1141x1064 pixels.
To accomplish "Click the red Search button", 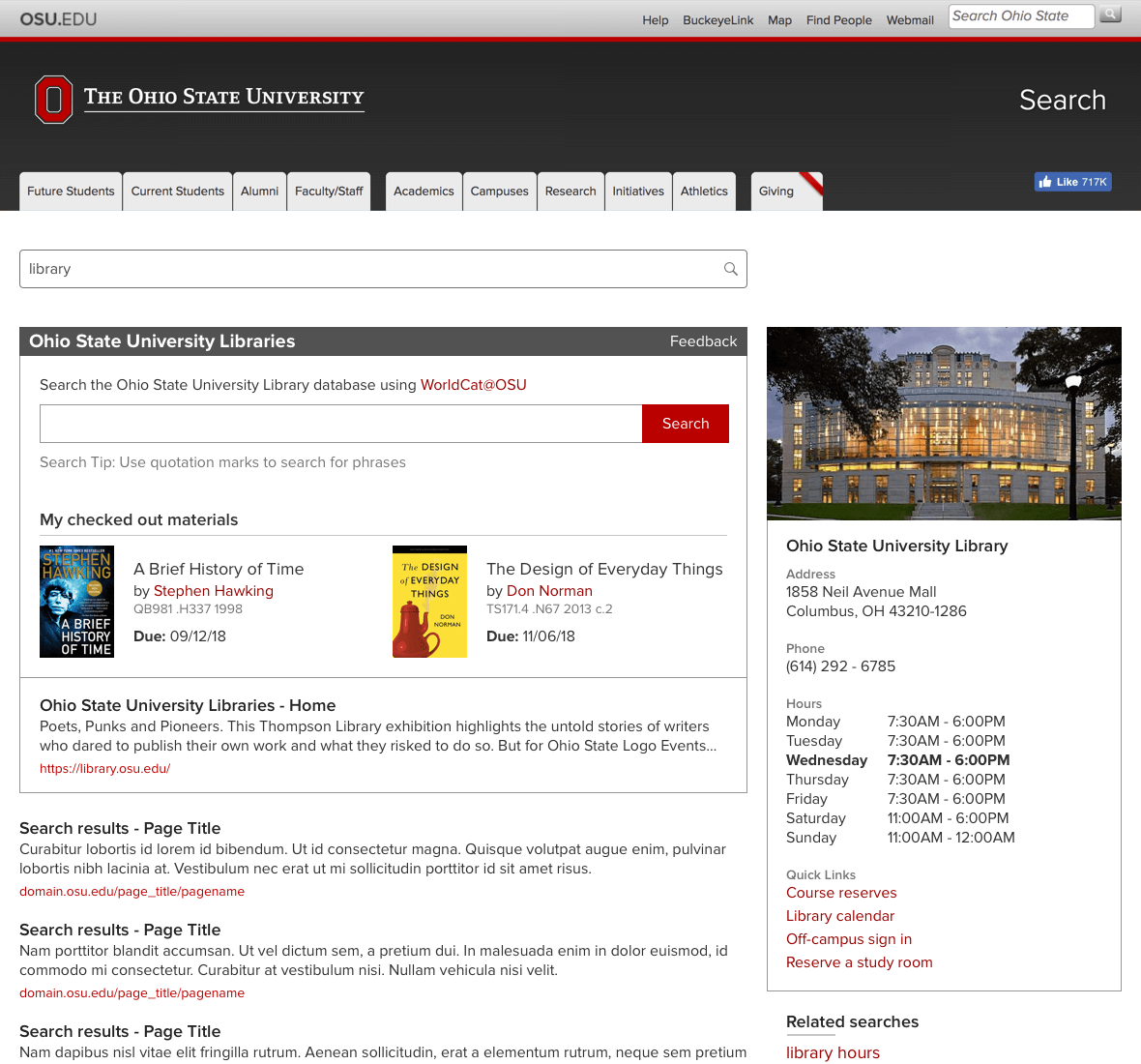I will pos(686,424).
